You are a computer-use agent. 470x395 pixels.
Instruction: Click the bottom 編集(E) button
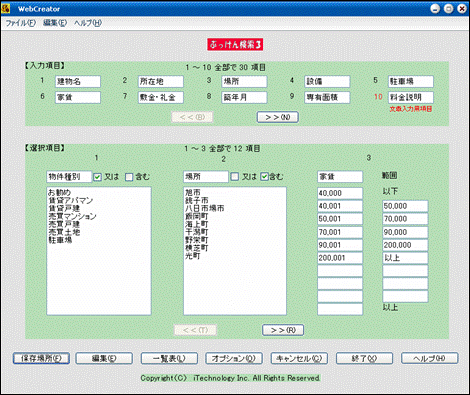click(104, 358)
